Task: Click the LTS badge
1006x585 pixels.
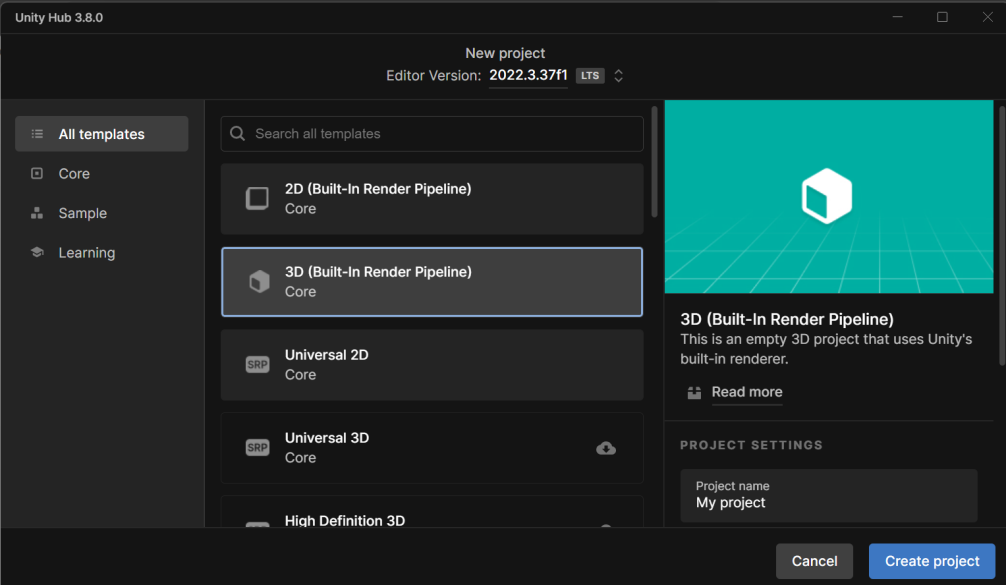Action: 590,76
